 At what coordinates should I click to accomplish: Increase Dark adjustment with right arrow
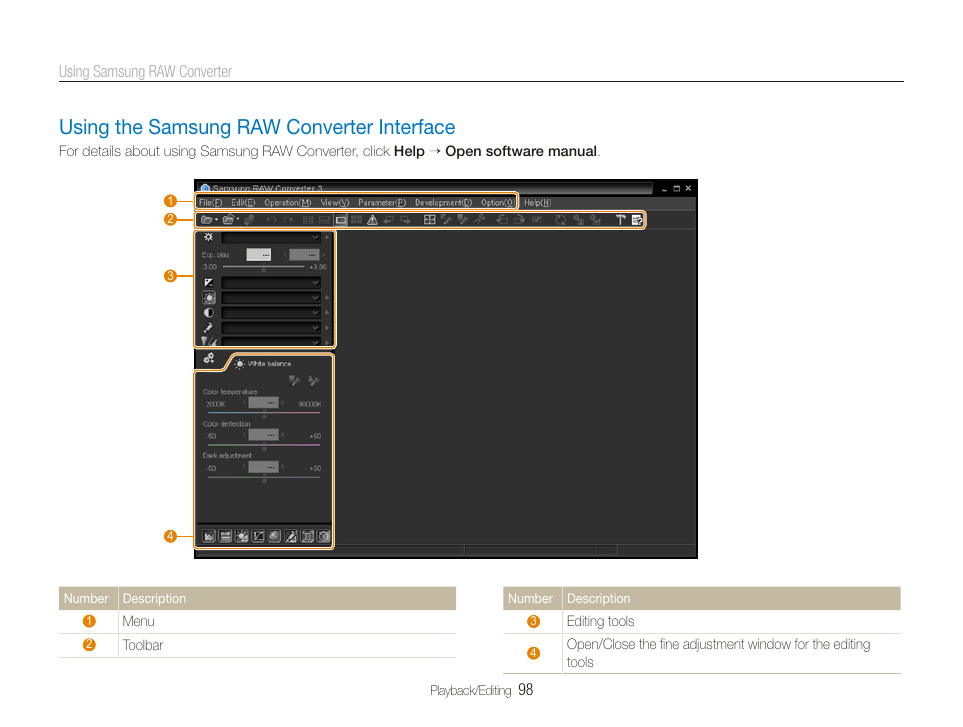coord(283,467)
